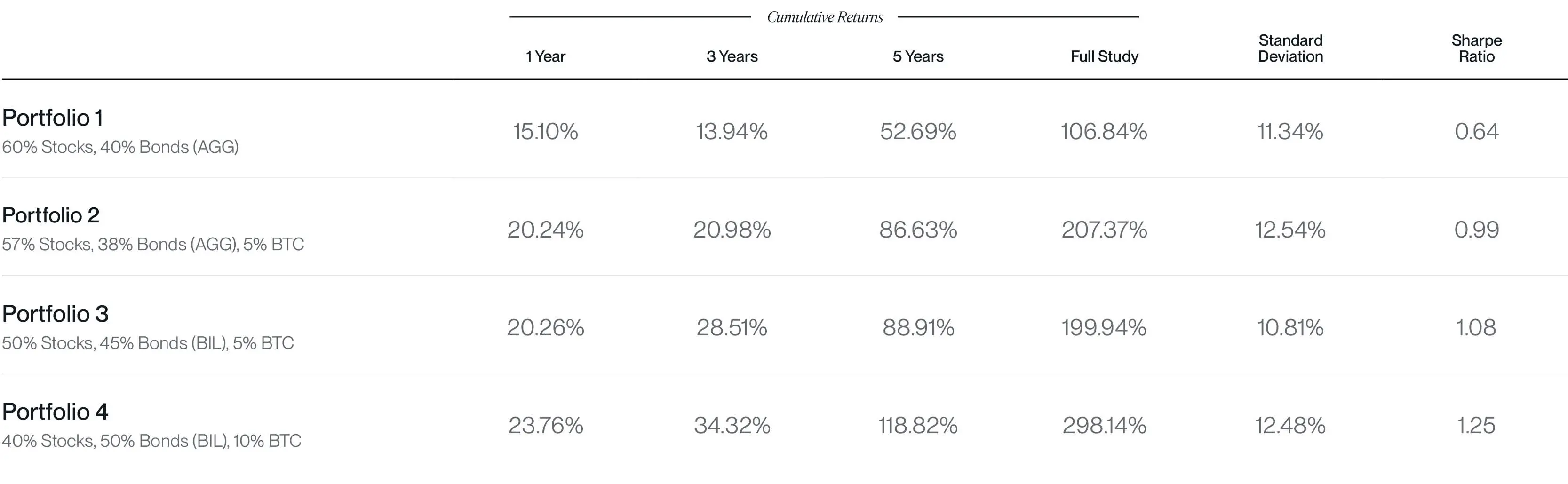1568x484 pixels.
Task: Click the Portfolio 2 row title
Action: coord(50,215)
